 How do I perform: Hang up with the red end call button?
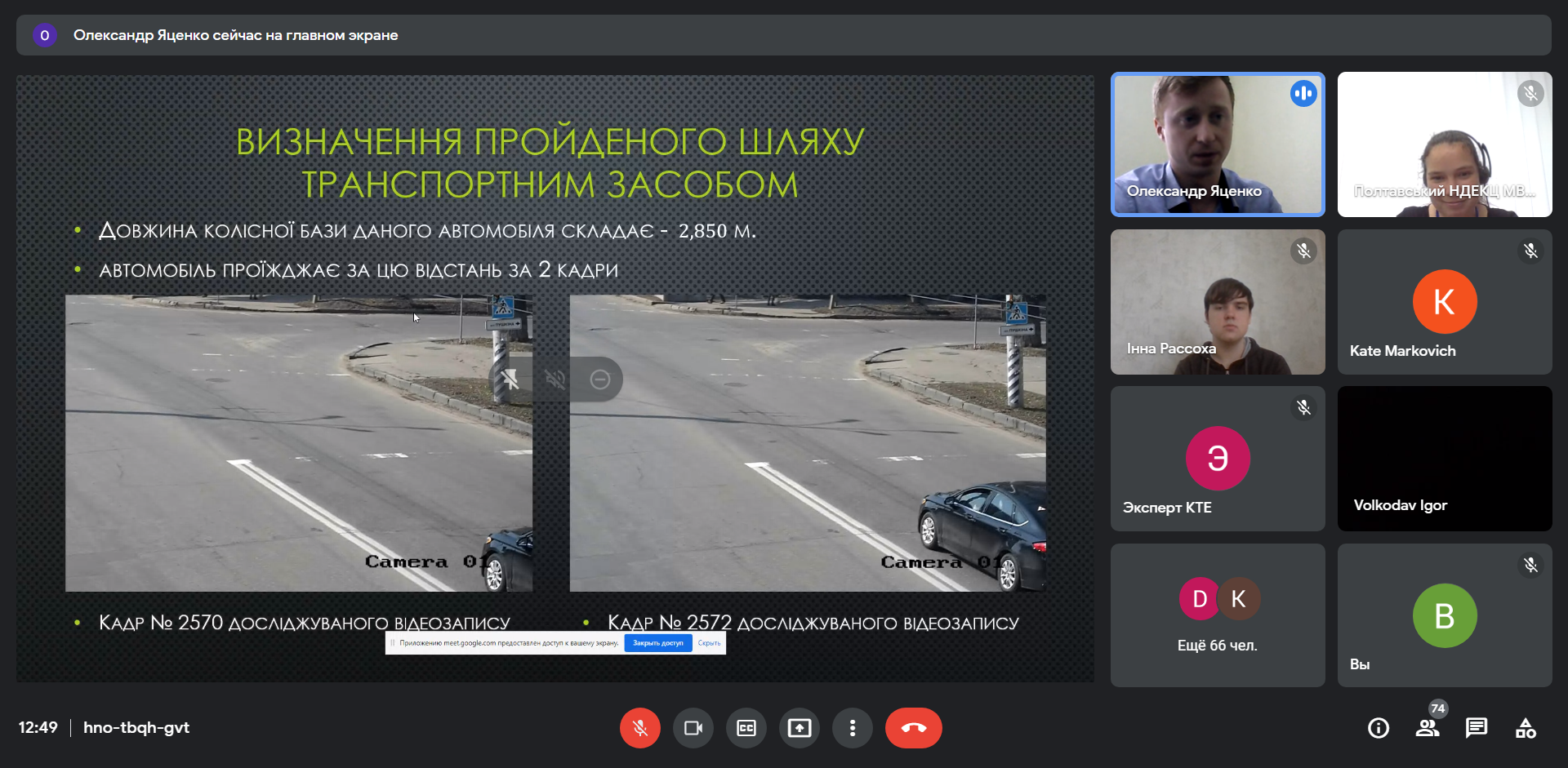913,728
